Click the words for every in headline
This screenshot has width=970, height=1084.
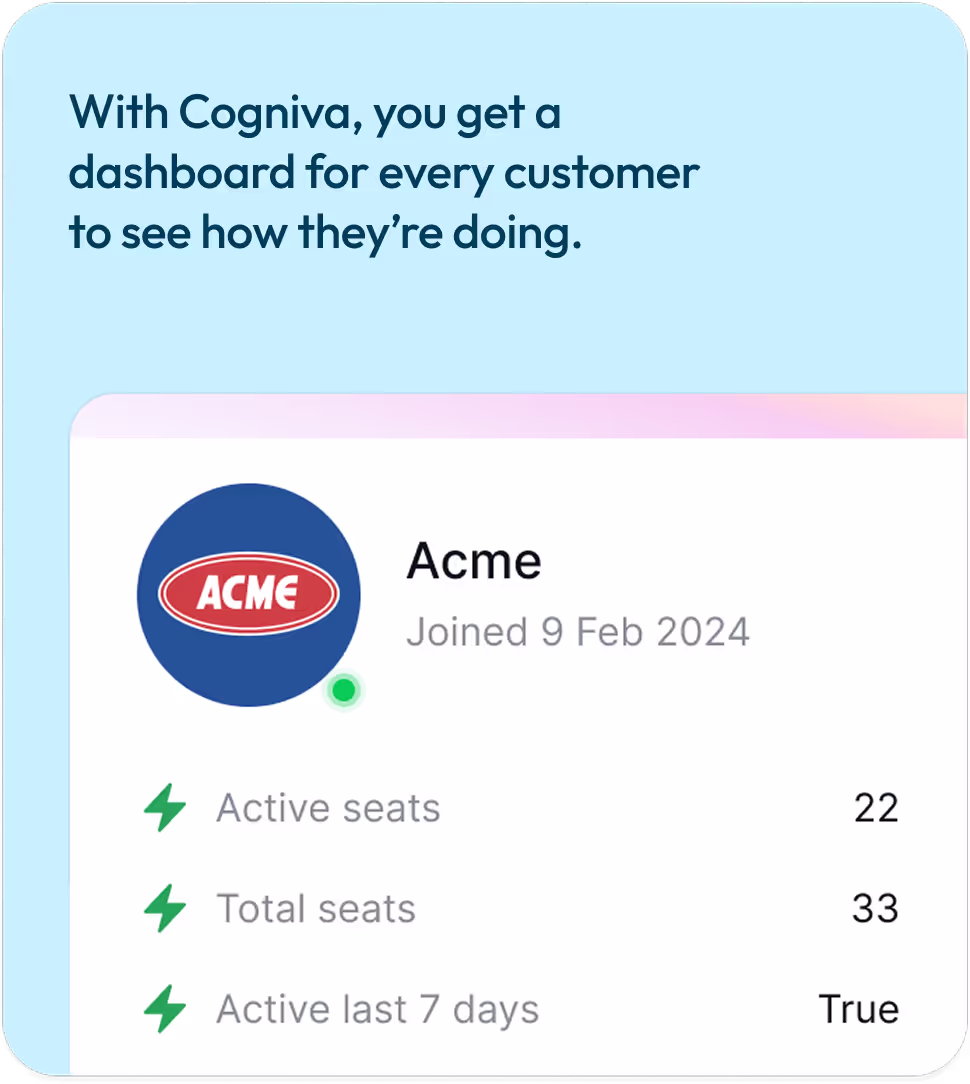click(400, 173)
